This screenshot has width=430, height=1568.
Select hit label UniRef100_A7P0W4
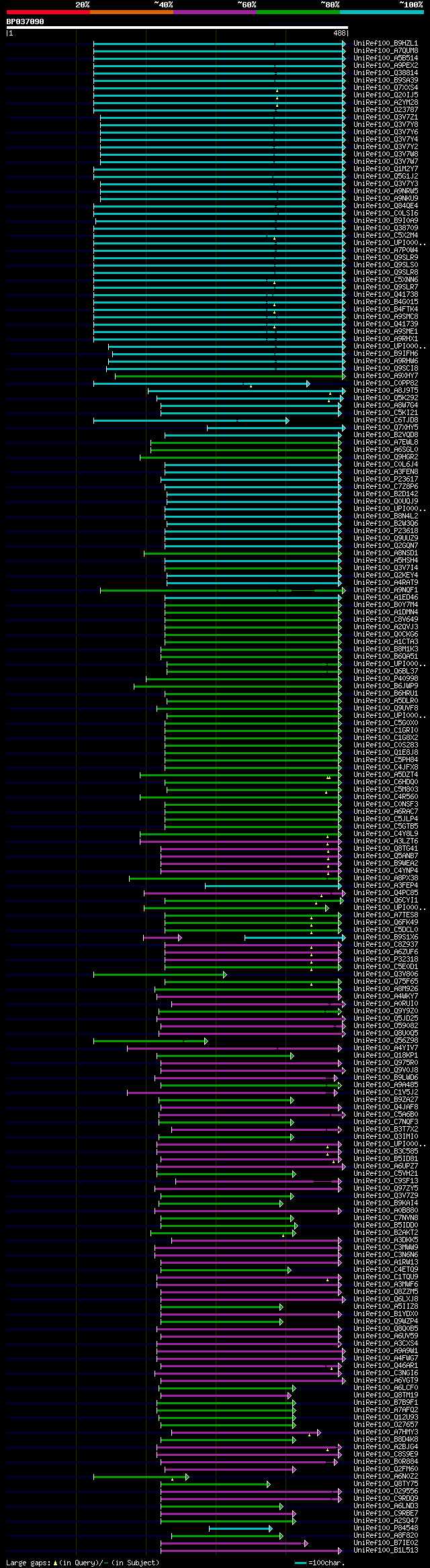pos(386,250)
